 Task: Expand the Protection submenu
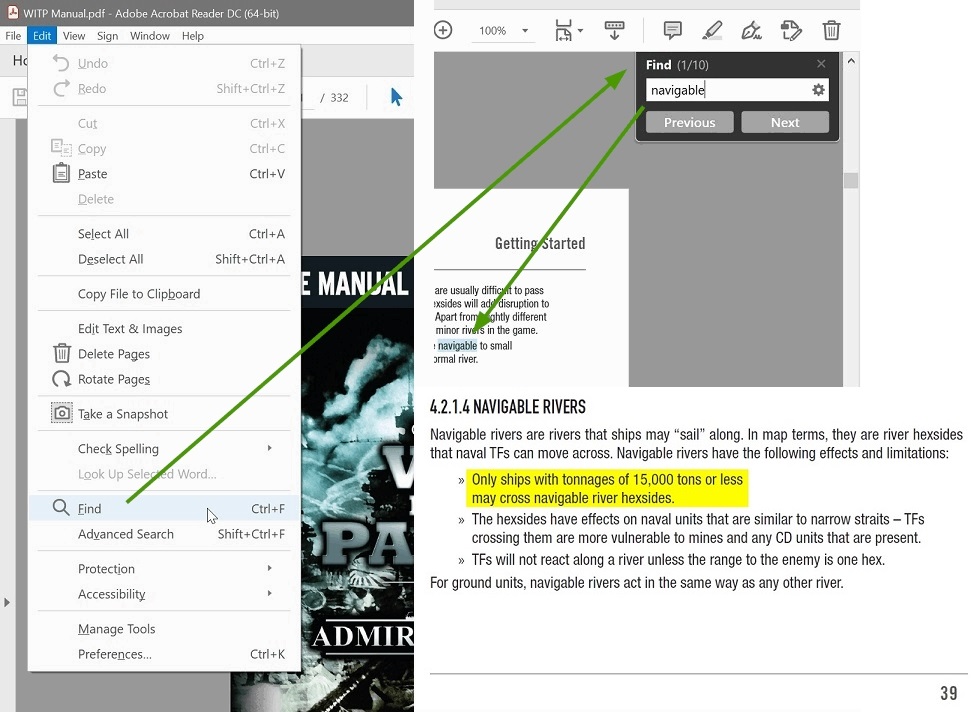[x=165, y=569]
